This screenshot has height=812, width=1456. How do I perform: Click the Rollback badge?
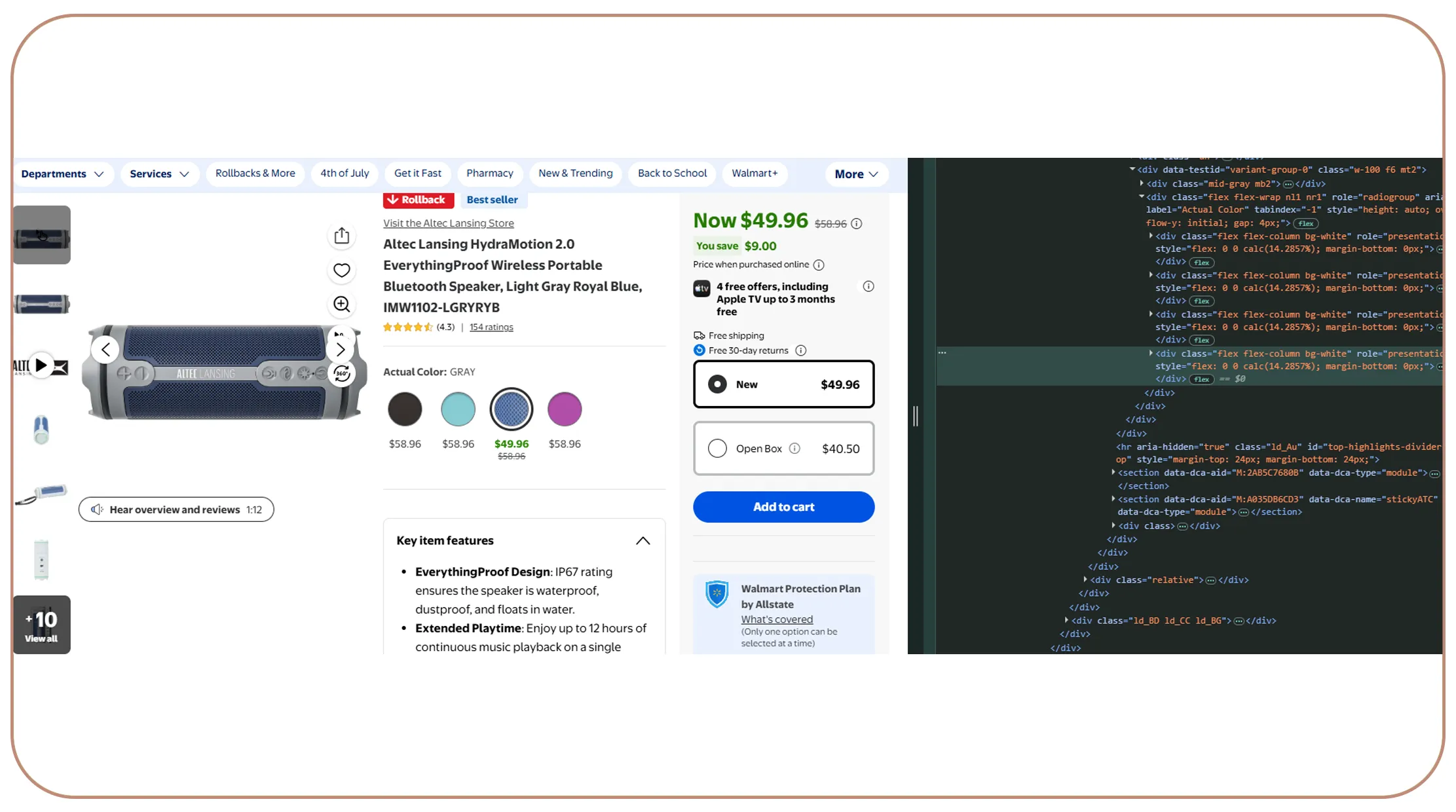(x=419, y=200)
